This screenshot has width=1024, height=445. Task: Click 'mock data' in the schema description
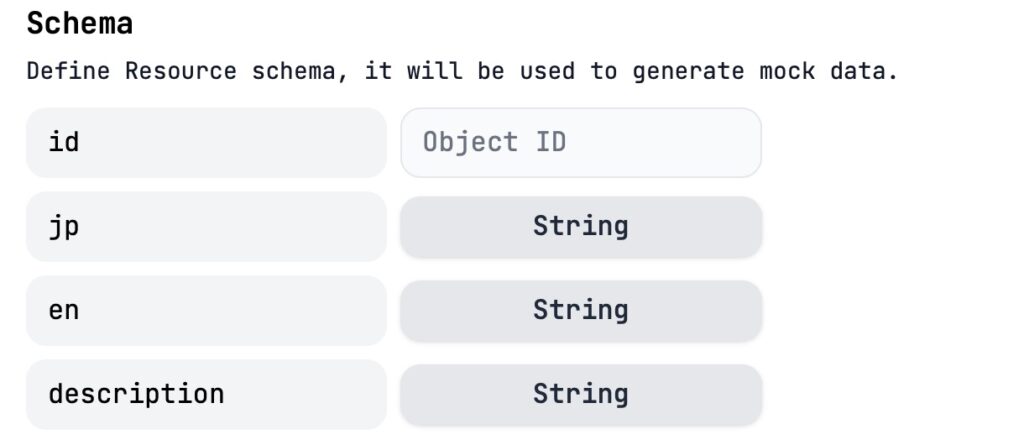[x=827, y=72]
